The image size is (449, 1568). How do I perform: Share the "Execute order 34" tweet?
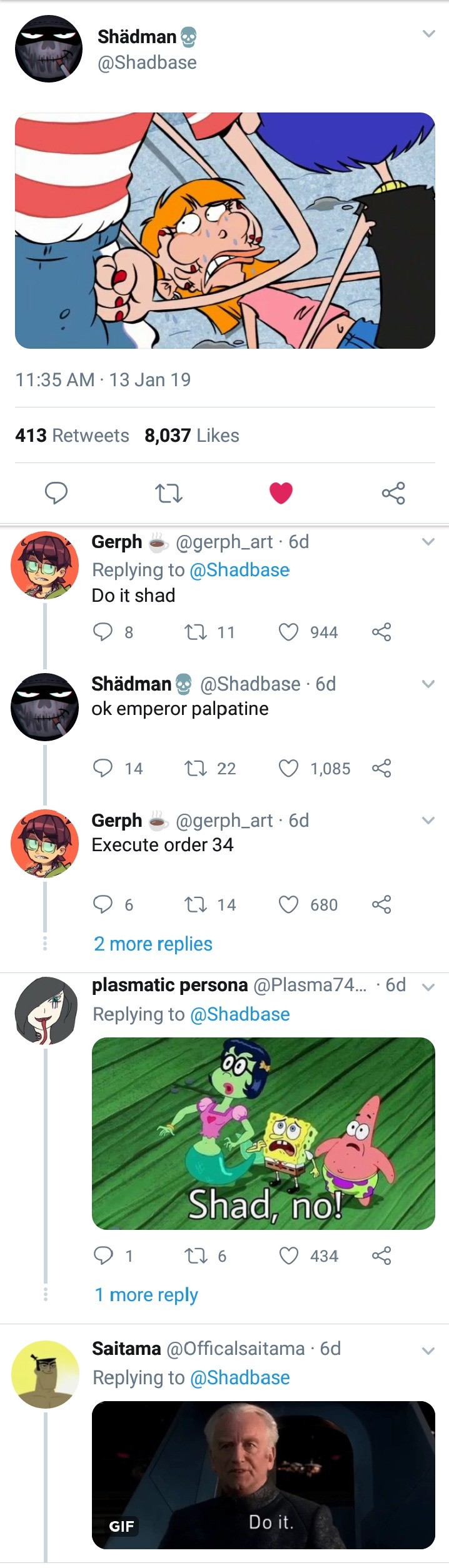(381, 904)
